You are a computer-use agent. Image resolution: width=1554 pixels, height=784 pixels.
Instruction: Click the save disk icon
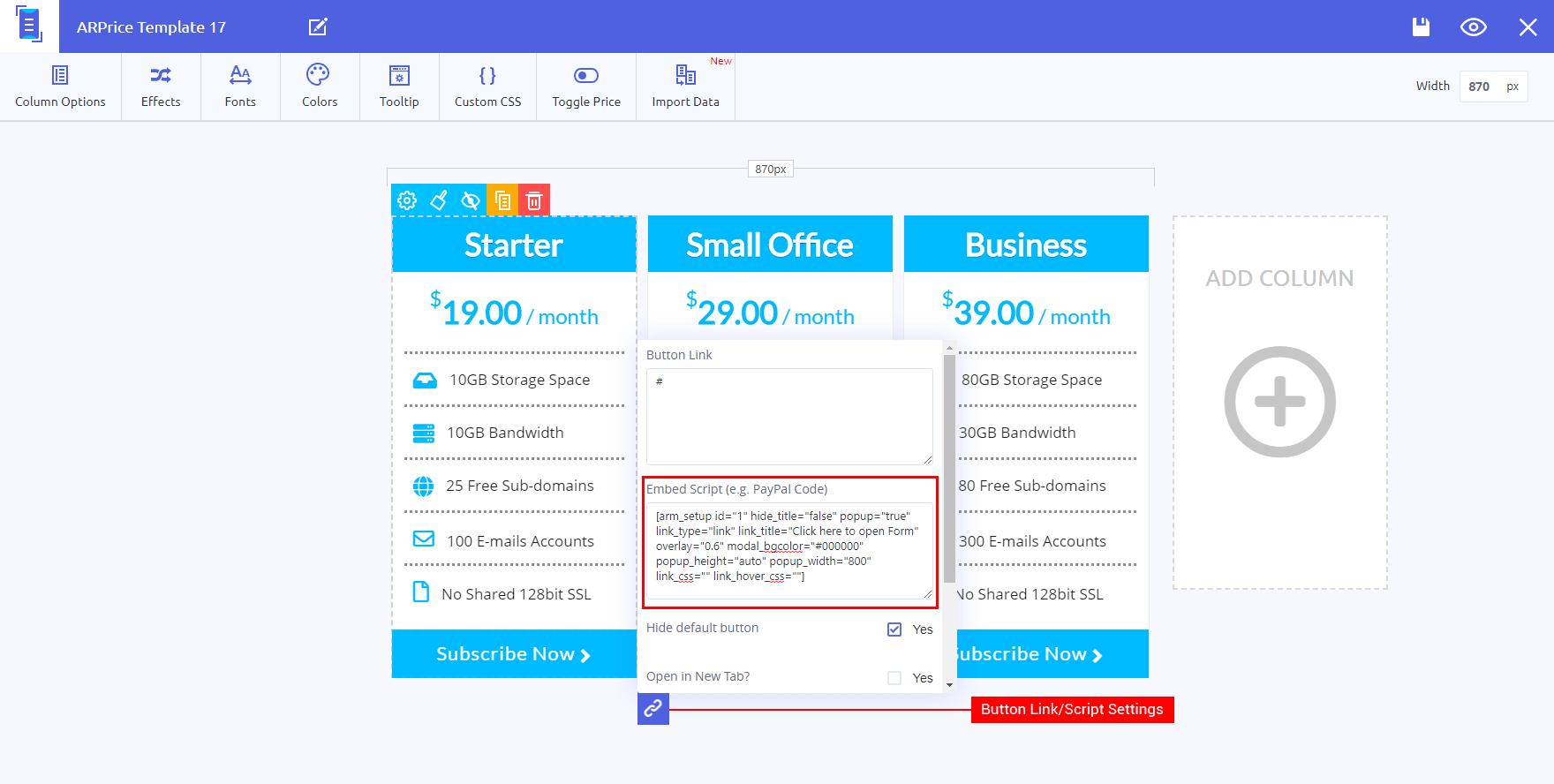click(x=1421, y=26)
